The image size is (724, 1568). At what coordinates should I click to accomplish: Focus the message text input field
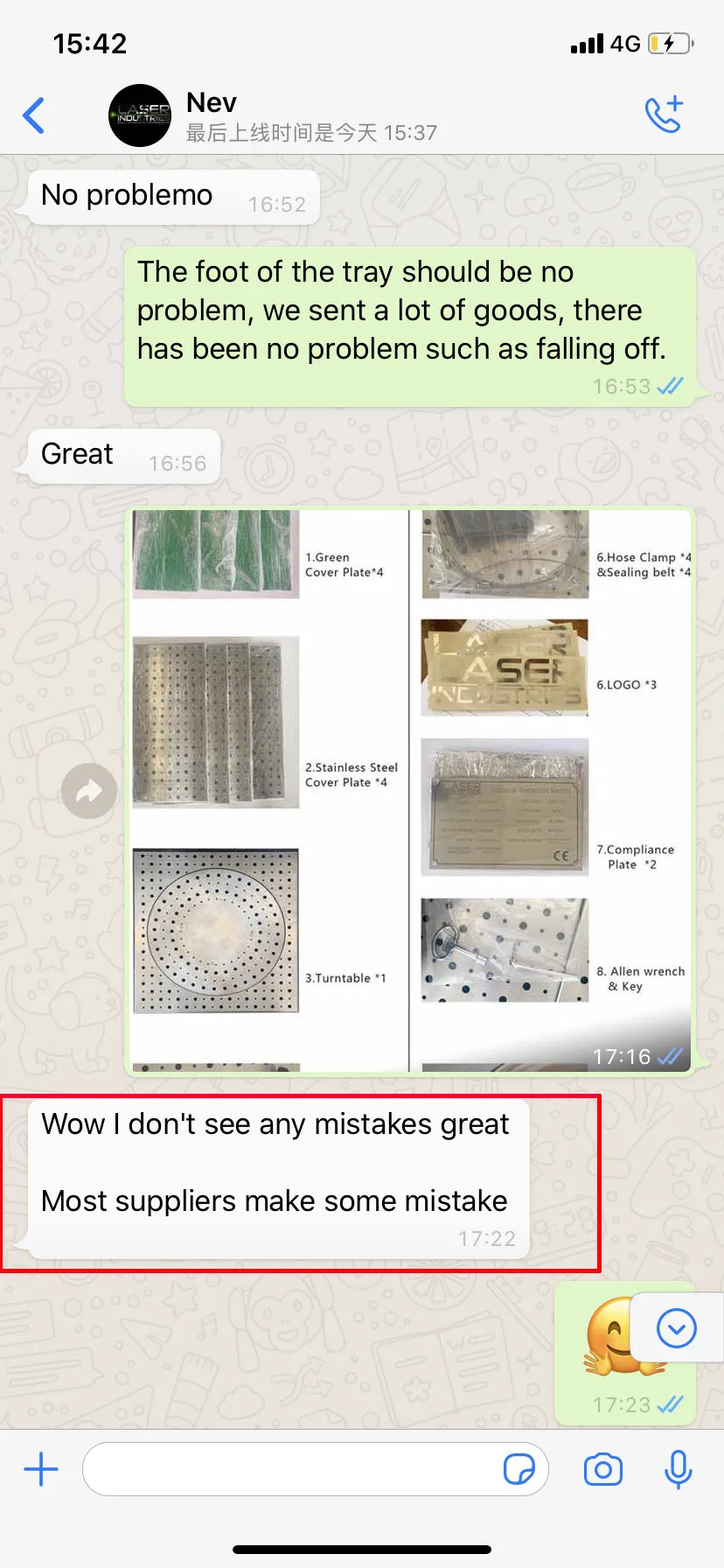(x=316, y=1469)
